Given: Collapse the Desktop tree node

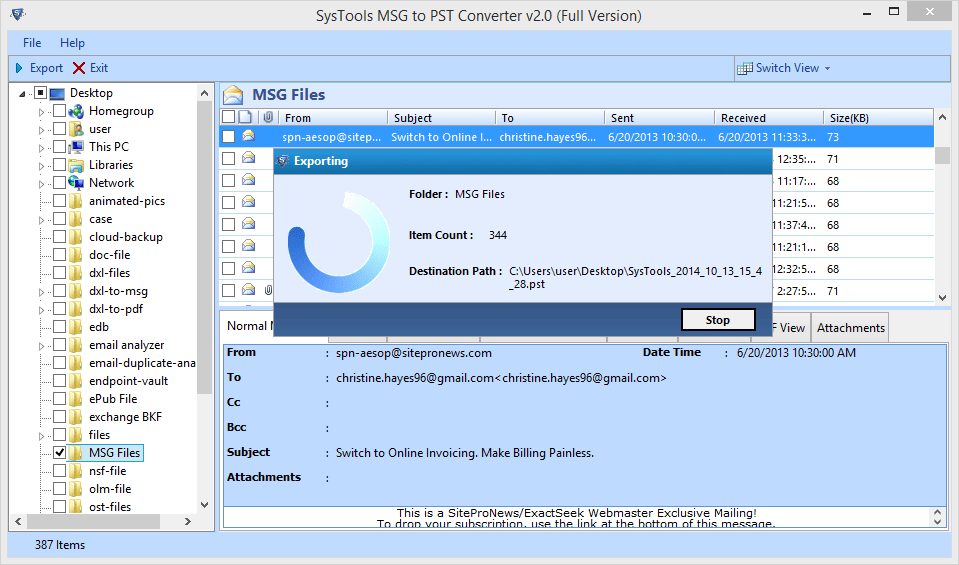Looking at the screenshot, I should click(23, 94).
